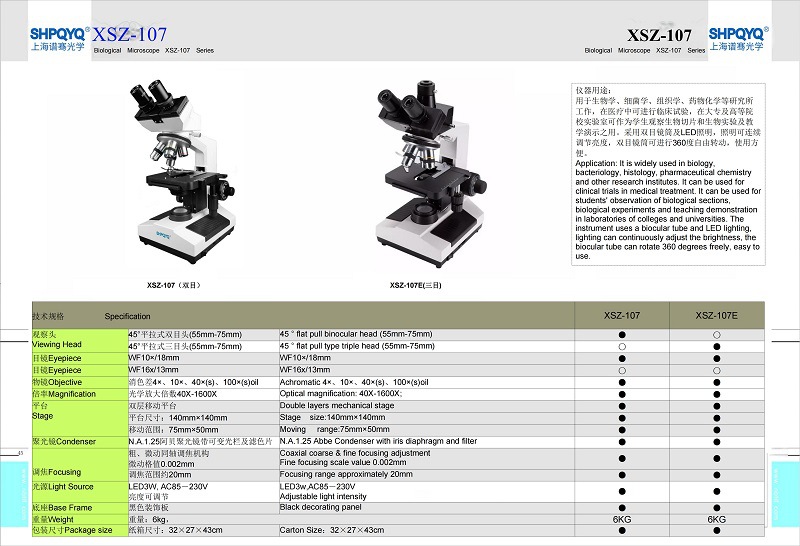Screen dimensions: 800x546
Task: Click the Viewing Head row label
Action: [57, 344]
